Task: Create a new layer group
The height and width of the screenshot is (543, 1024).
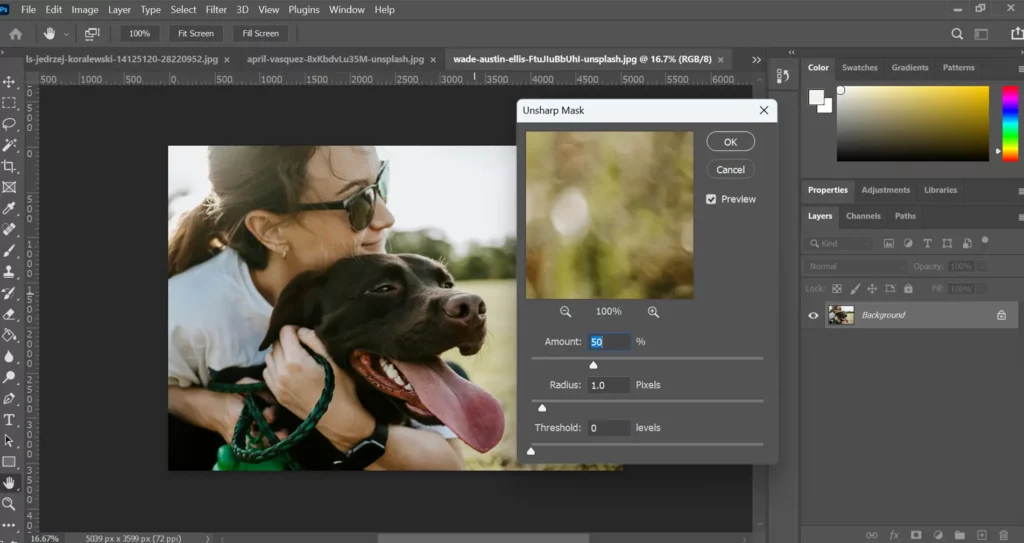Action: (x=959, y=535)
